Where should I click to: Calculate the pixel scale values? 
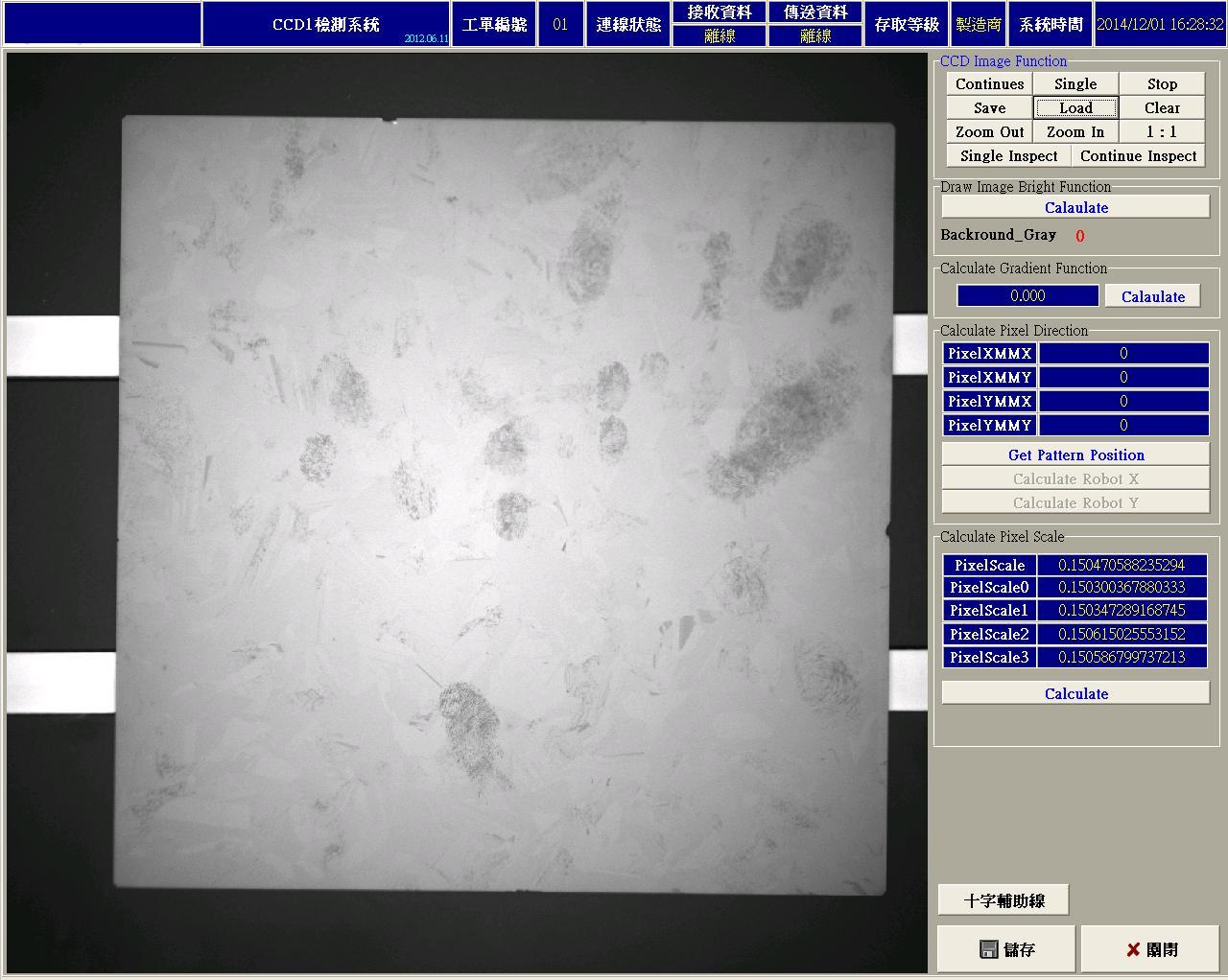click(1075, 693)
